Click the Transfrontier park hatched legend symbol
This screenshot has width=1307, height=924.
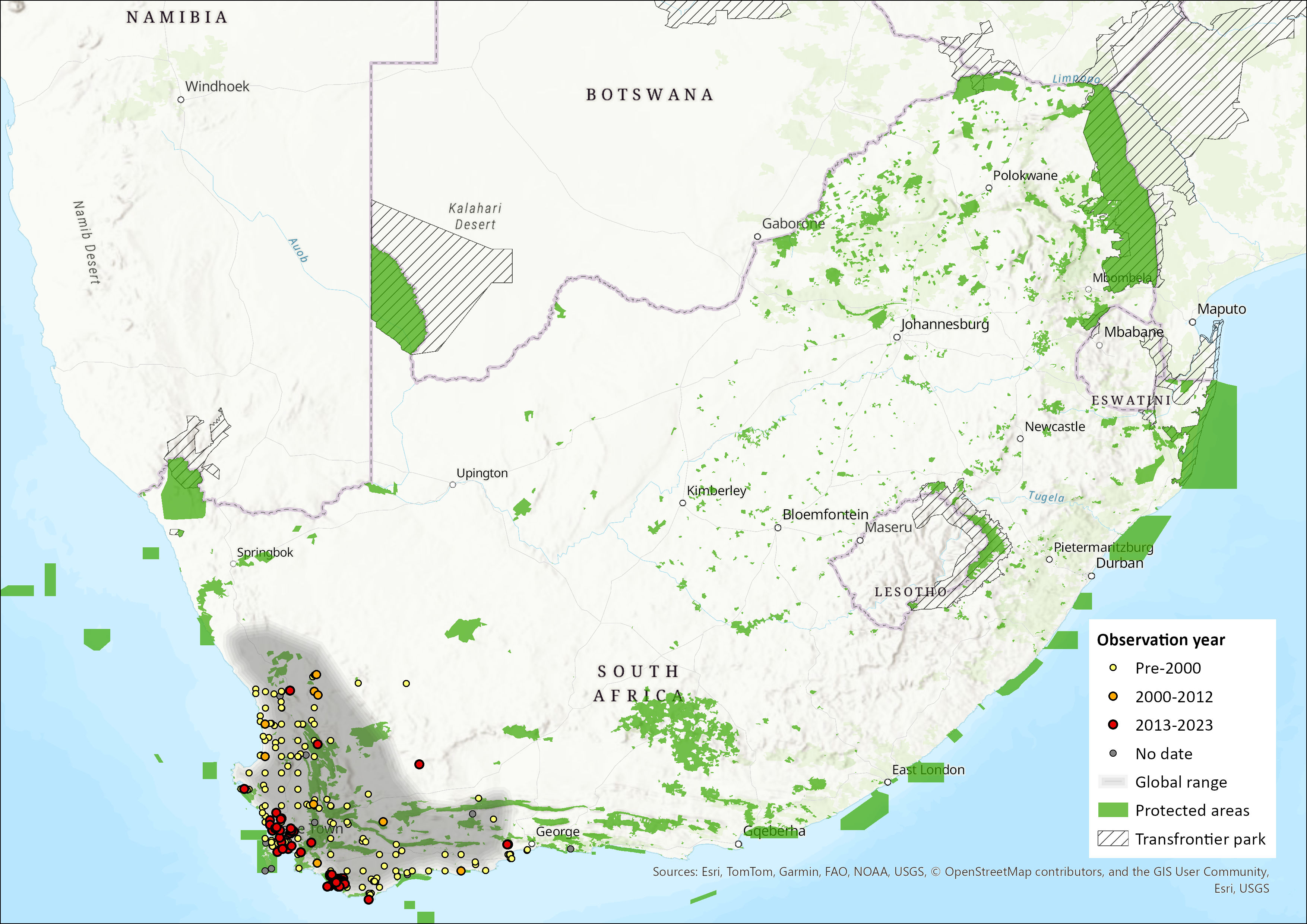click(x=1112, y=839)
